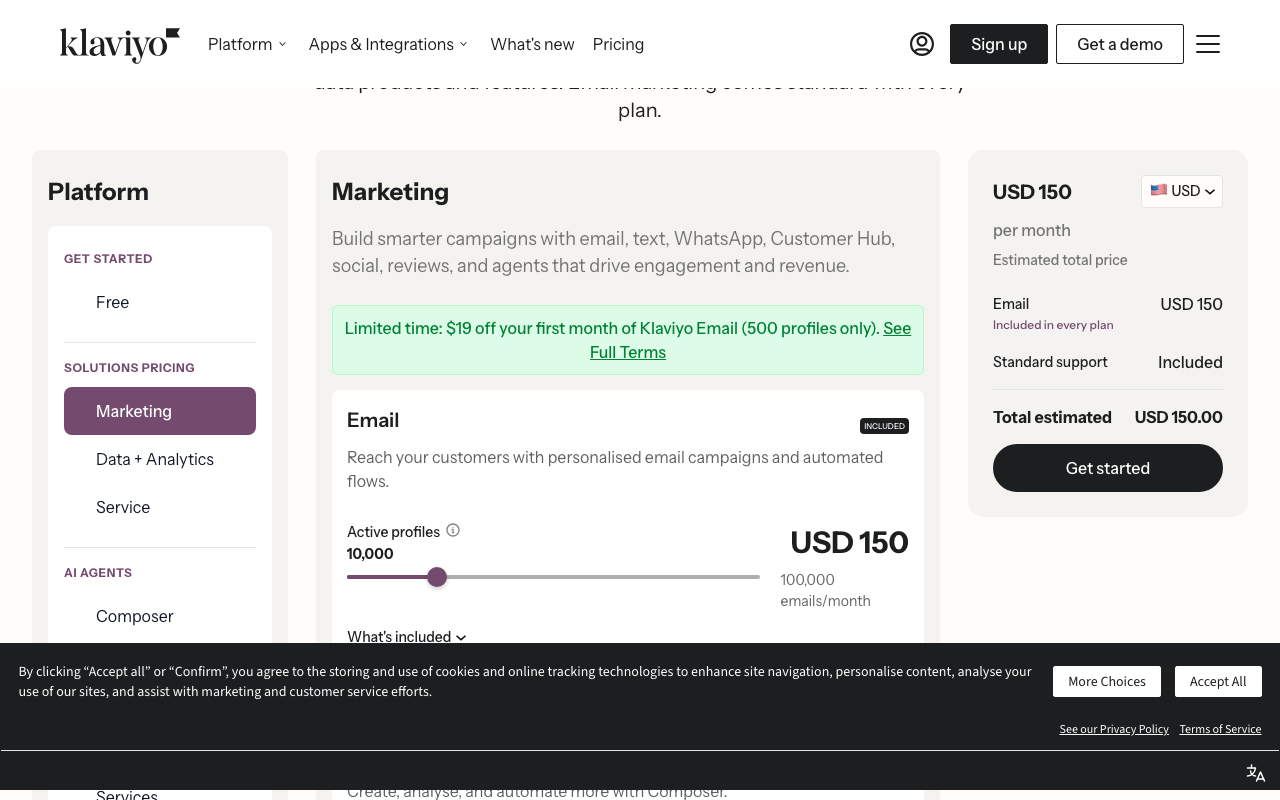Open What's new page

(532, 44)
